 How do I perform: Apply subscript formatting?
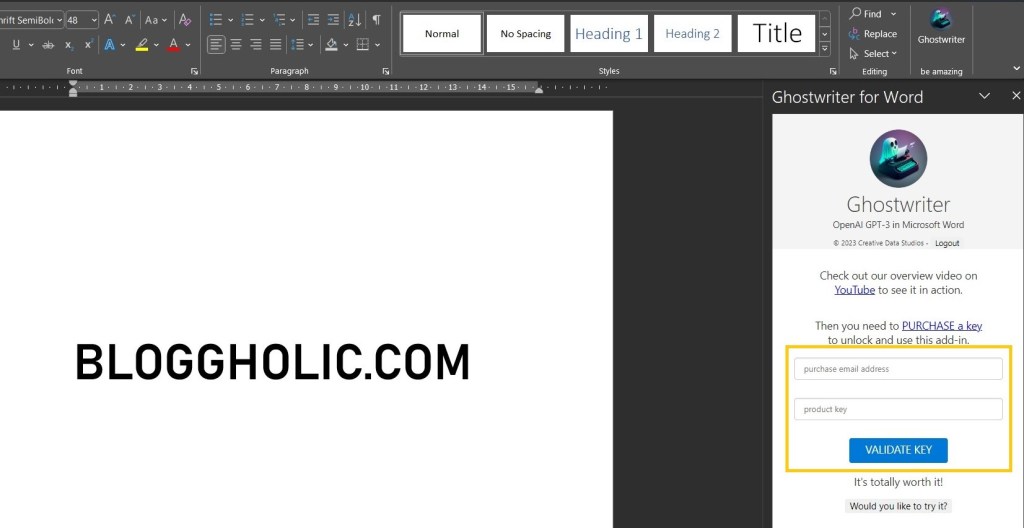point(69,45)
